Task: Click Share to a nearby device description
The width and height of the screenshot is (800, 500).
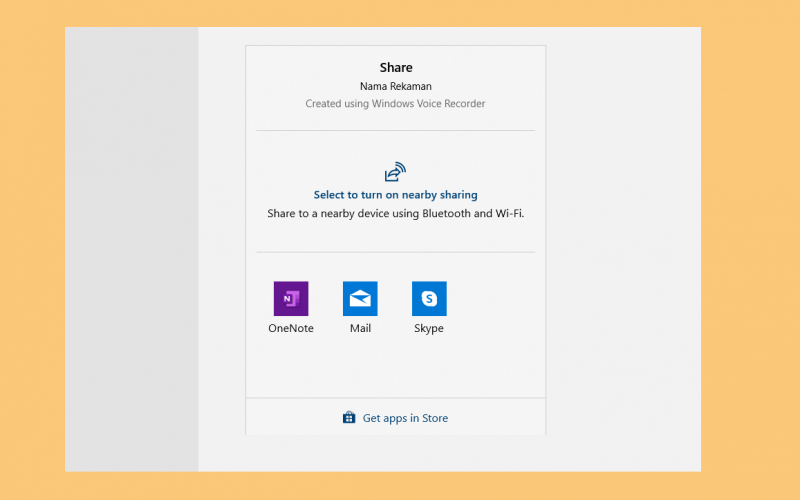Action: tap(395, 213)
